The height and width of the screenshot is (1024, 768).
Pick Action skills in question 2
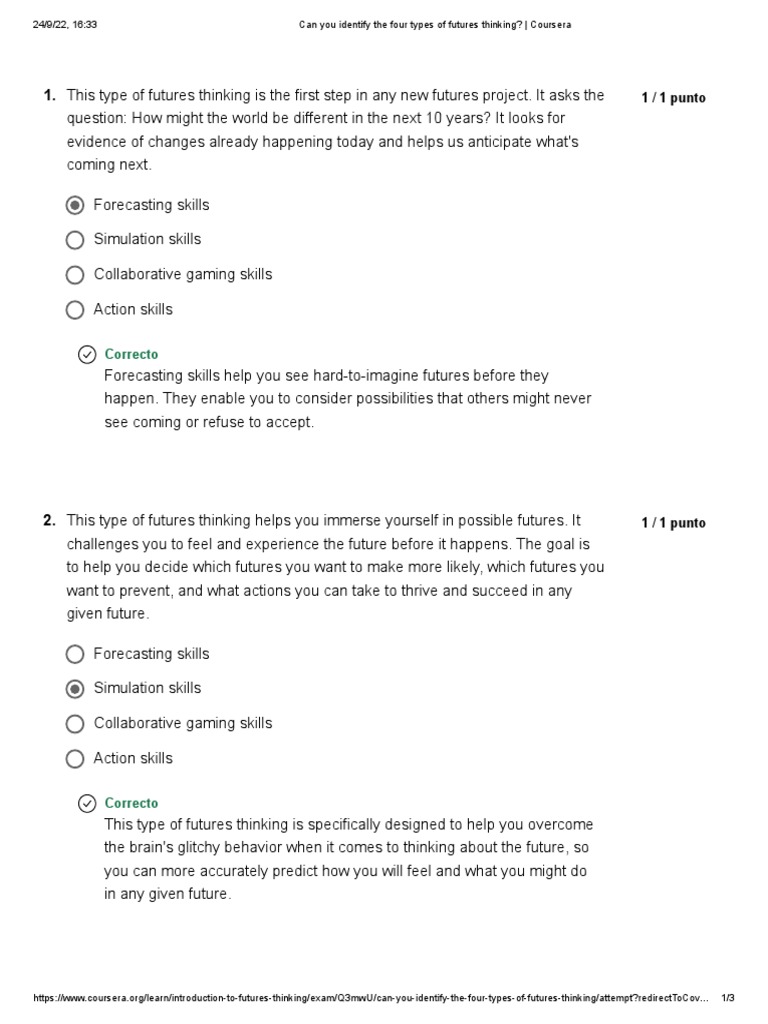click(x=75, y=759)
